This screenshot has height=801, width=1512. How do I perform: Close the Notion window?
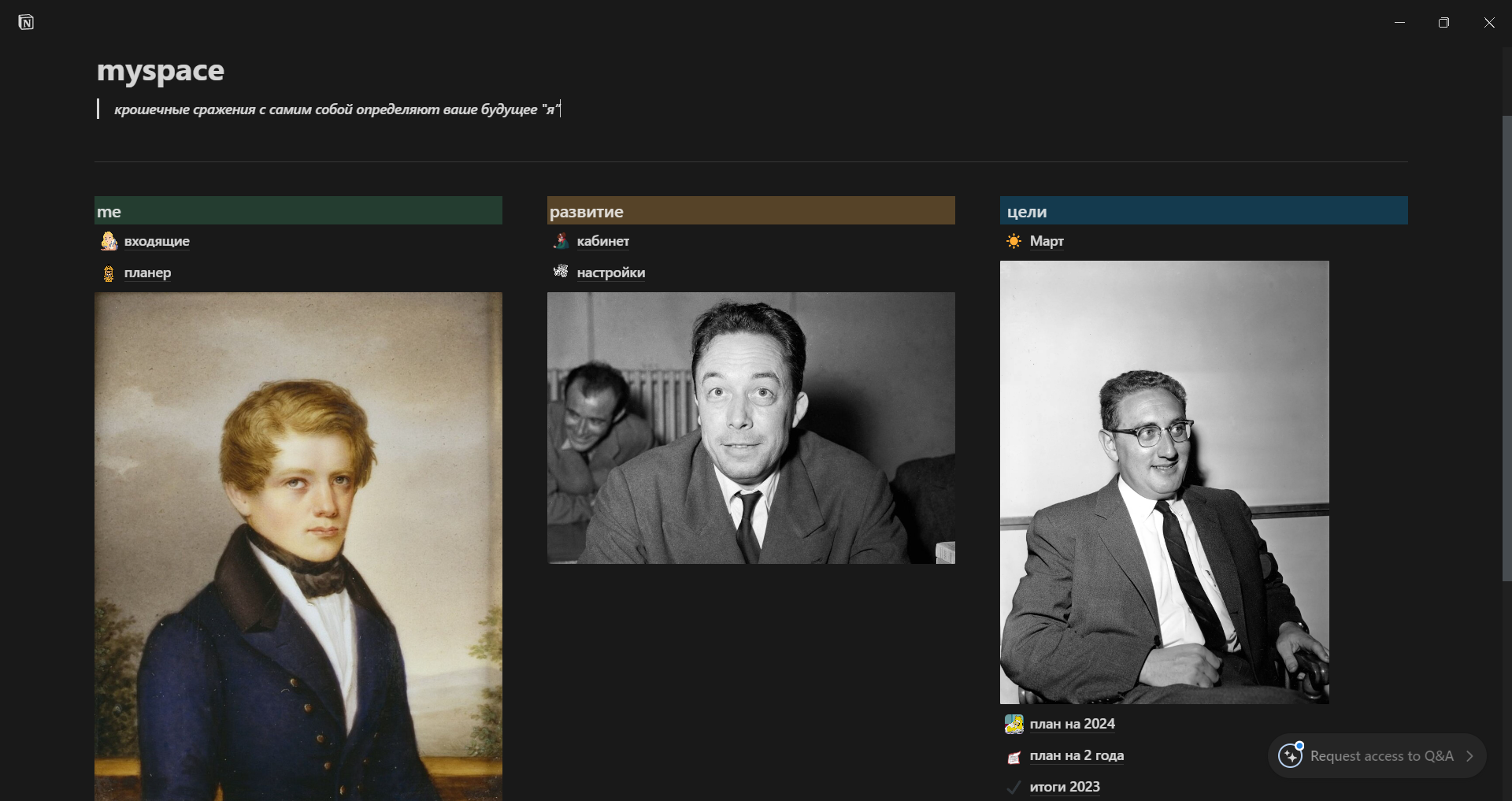coord(1488,22)
